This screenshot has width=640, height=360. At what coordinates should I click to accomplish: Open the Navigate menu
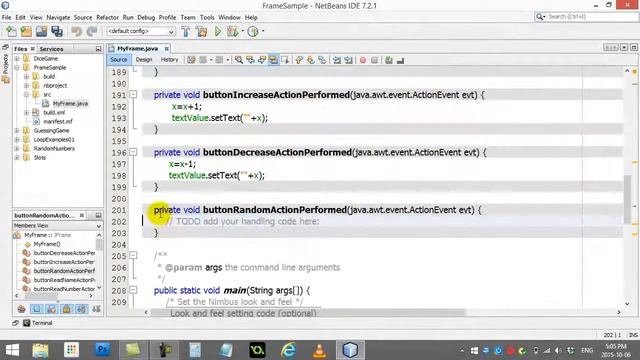(x=58, y=18)
